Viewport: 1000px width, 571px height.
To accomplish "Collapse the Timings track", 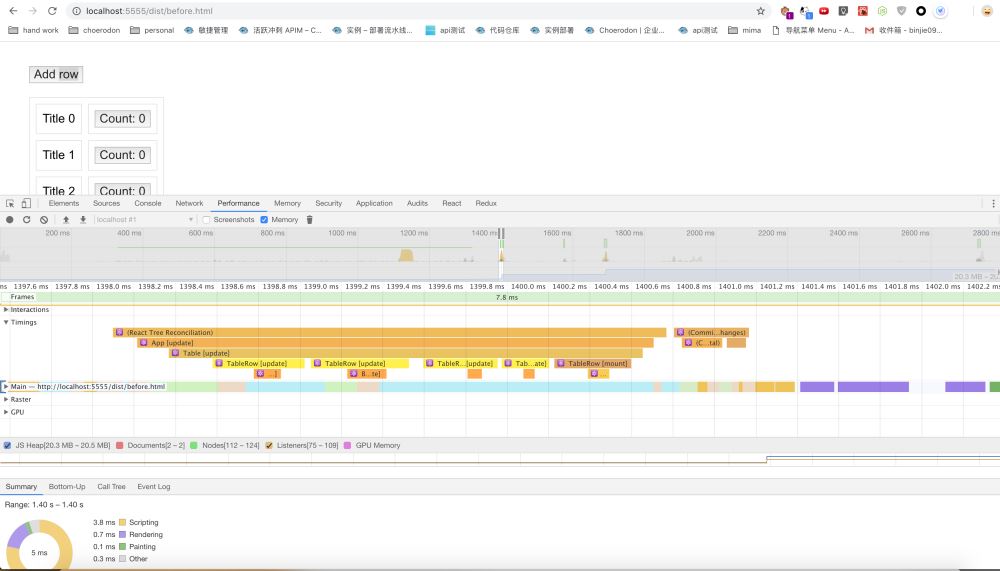I will click(x=6, y=322).
